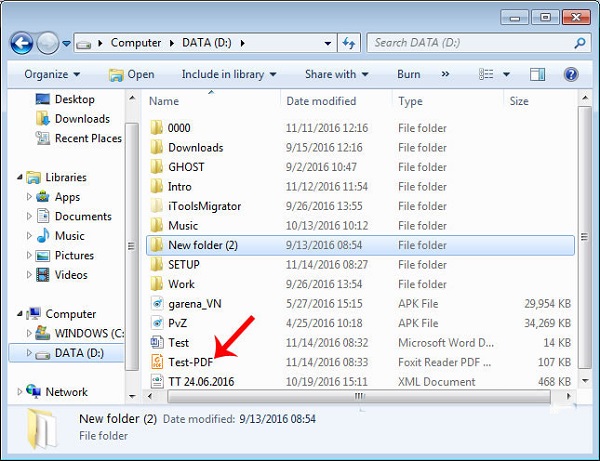Expand the Apps library node
This screenshot has height=461, width=600.
coord(29,197)
